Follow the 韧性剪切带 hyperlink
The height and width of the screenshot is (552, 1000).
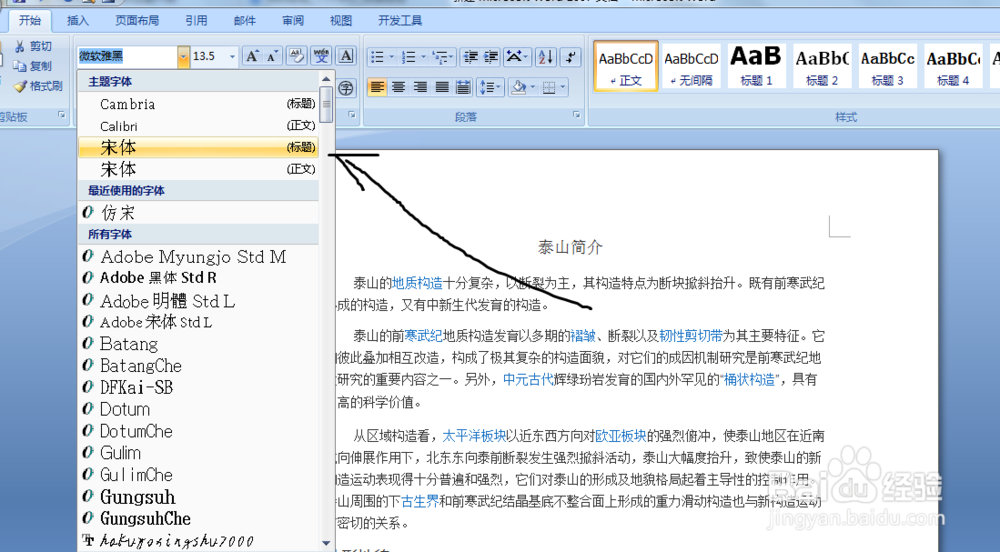click(x=691, y=336)
